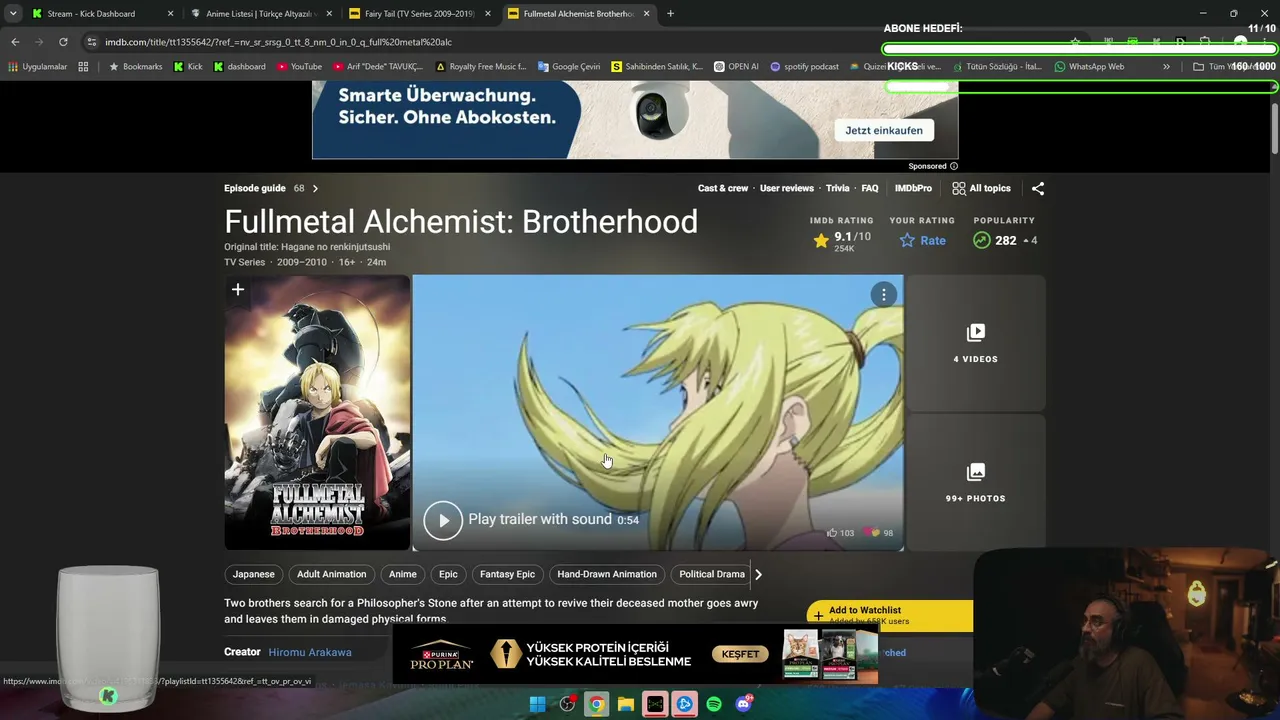Open the new browser tab

[670, 14]
